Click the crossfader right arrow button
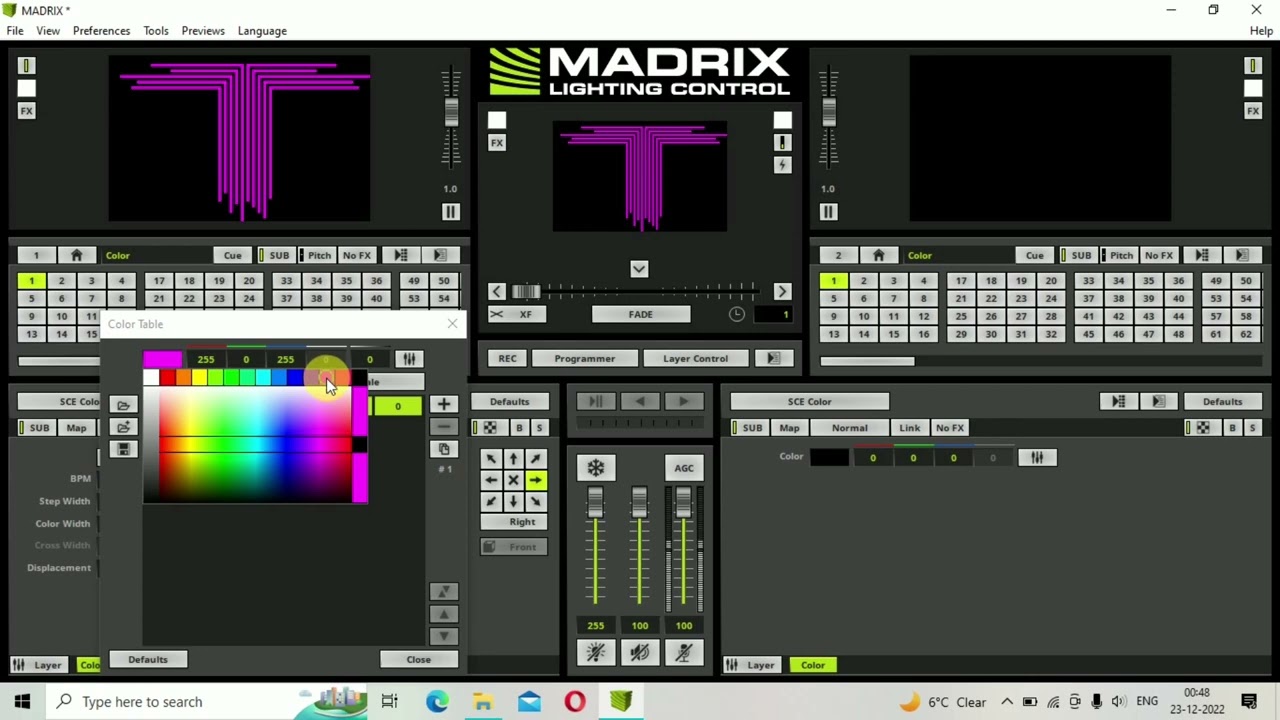This screenshot has height=720, width=1280. pos(782,291)
